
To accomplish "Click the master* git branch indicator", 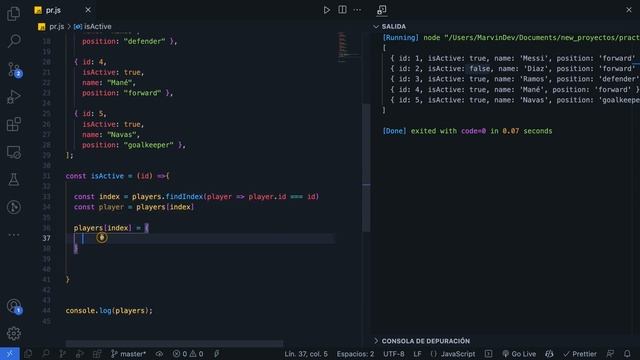I will pyautogui.click(x=128, y=354).
